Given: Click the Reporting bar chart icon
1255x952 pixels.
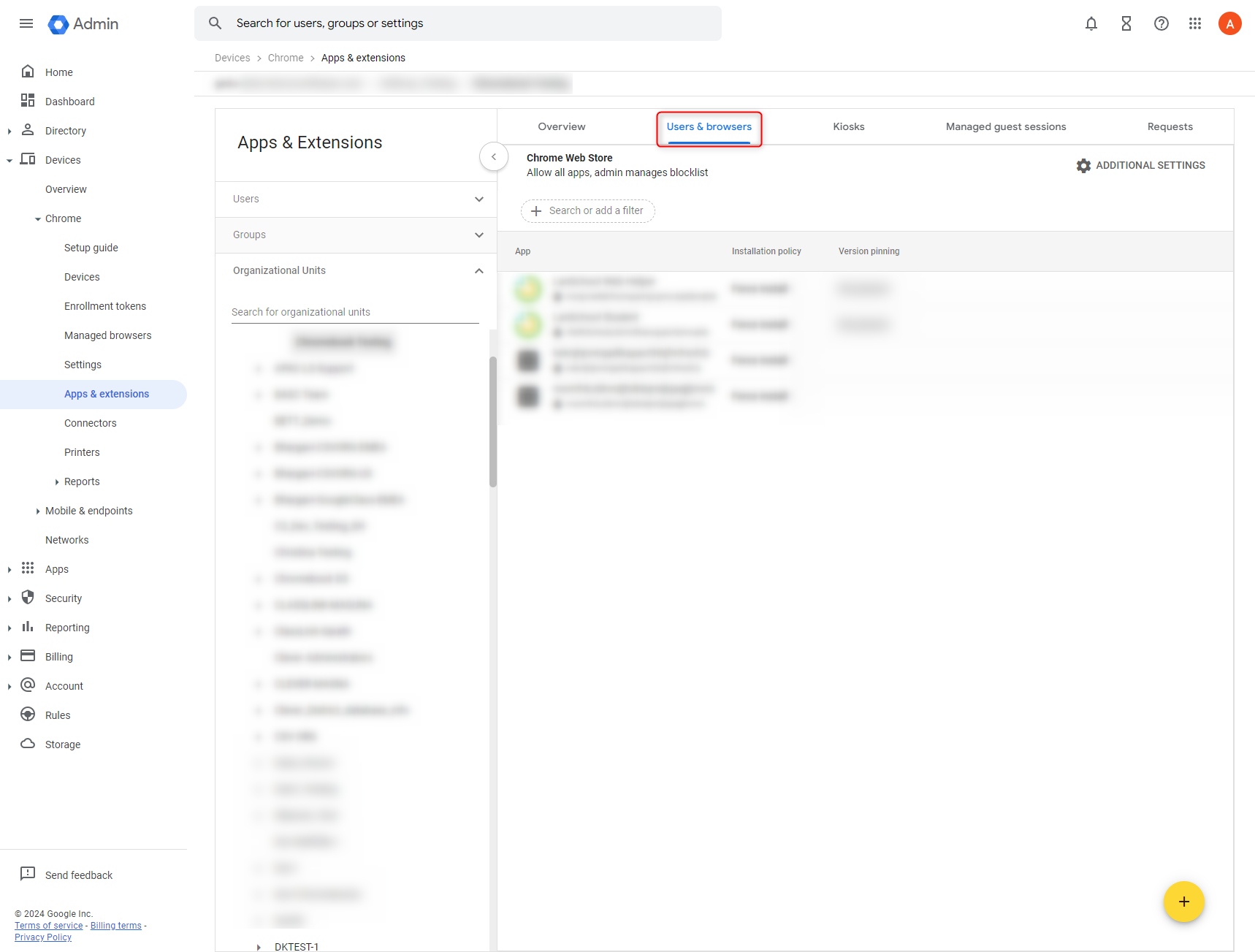Looking at the screenshot, I should click(28, 627).
